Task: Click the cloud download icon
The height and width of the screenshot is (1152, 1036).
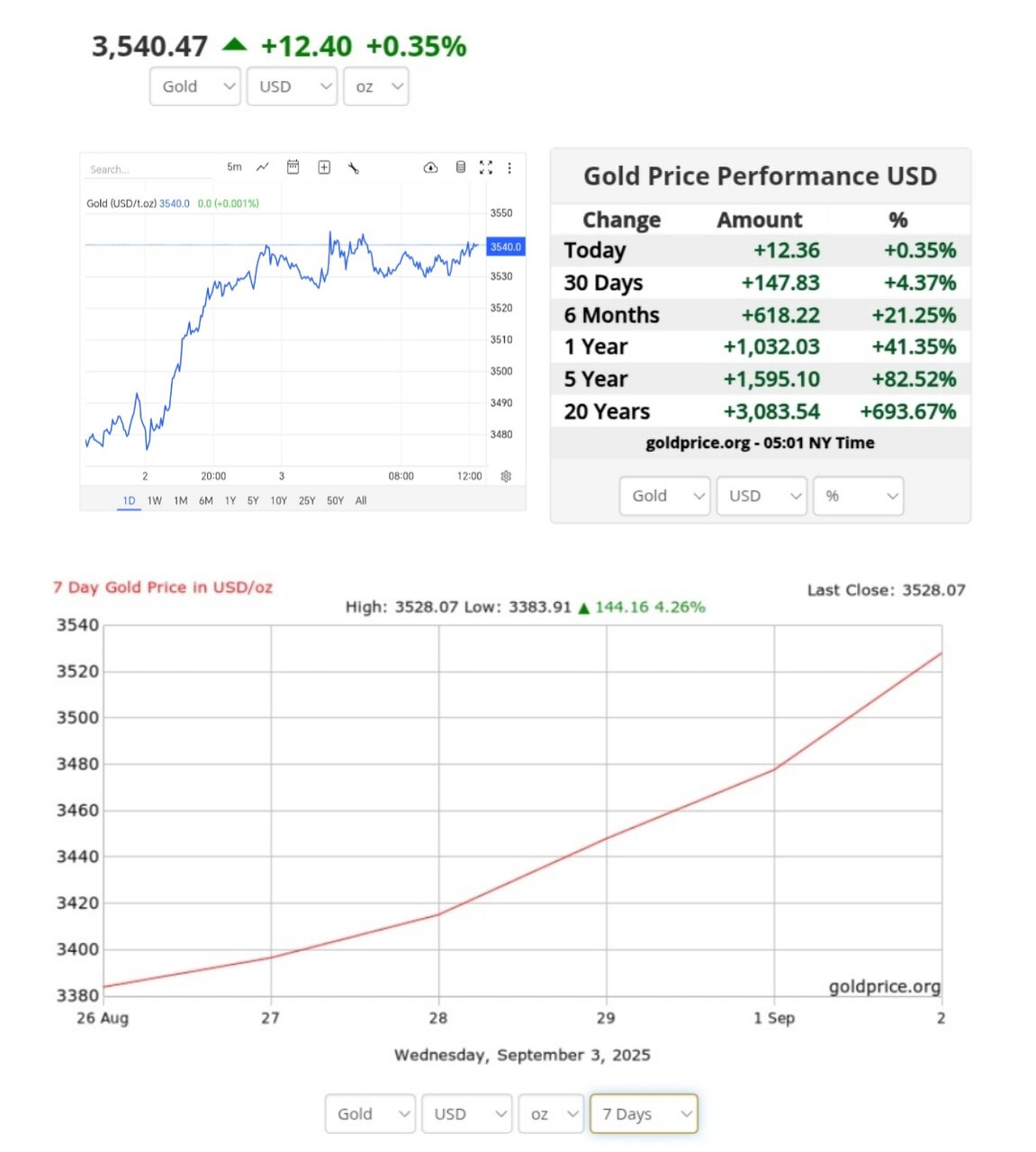Action: (x=430, y=167)
